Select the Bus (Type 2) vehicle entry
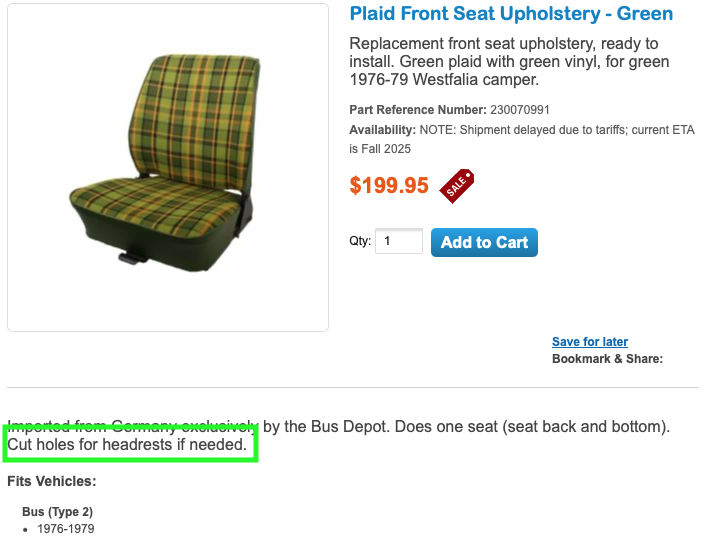The height and width of the screenshot is (545, 716). pos(57,512)
